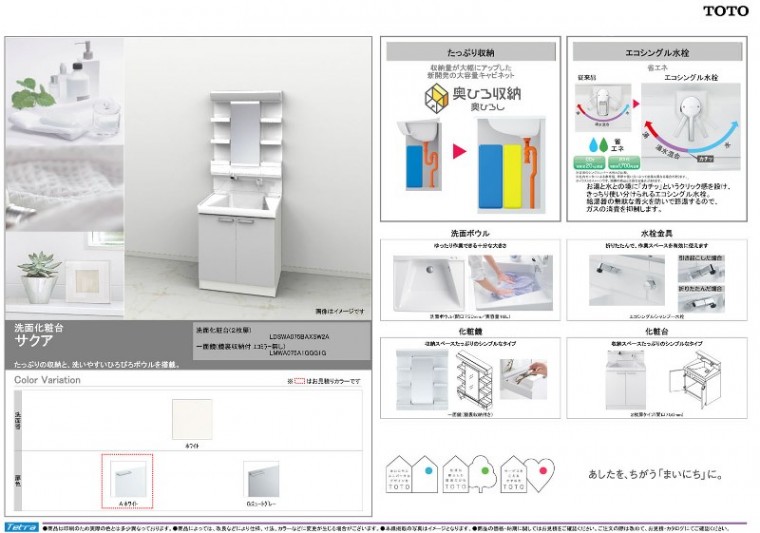The height and width of the screenshot is (533, 760).
Task: Click the empty wash bowl photo
Action: tap(428, 284)
